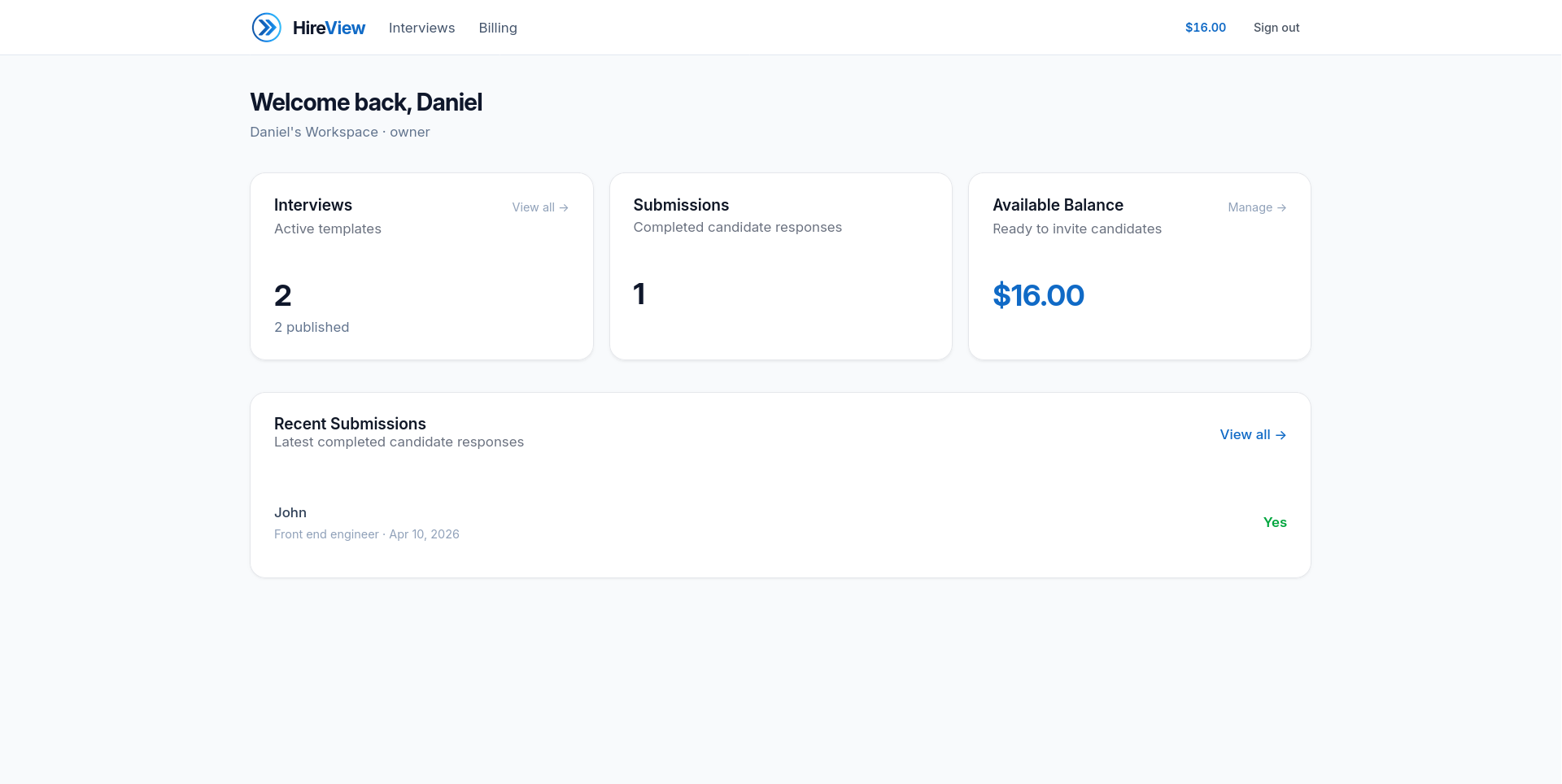Click the arrow icon next to Manage
This screenshot has height=784, width=1562.
1281,207
